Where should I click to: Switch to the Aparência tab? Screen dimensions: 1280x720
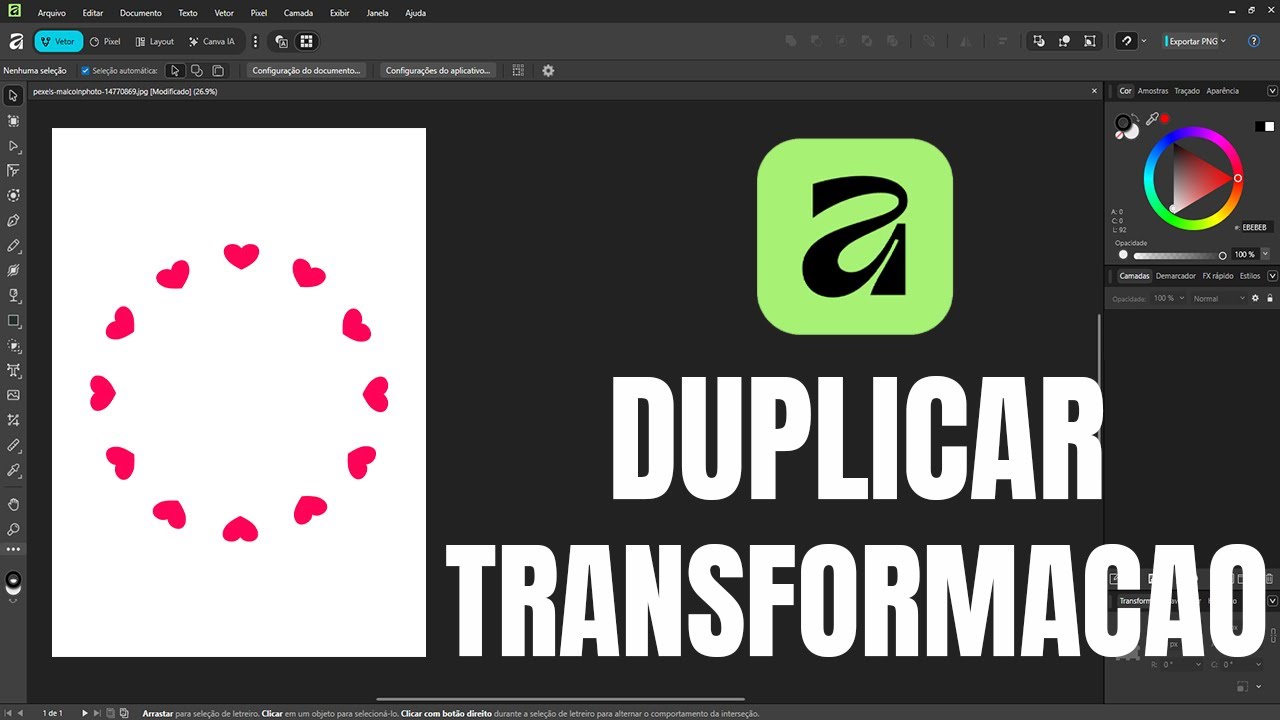(x=1222, y=91)
